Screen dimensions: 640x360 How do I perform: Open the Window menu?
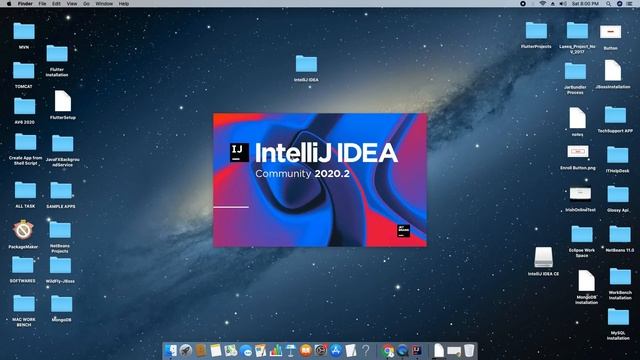coord(104,4)
